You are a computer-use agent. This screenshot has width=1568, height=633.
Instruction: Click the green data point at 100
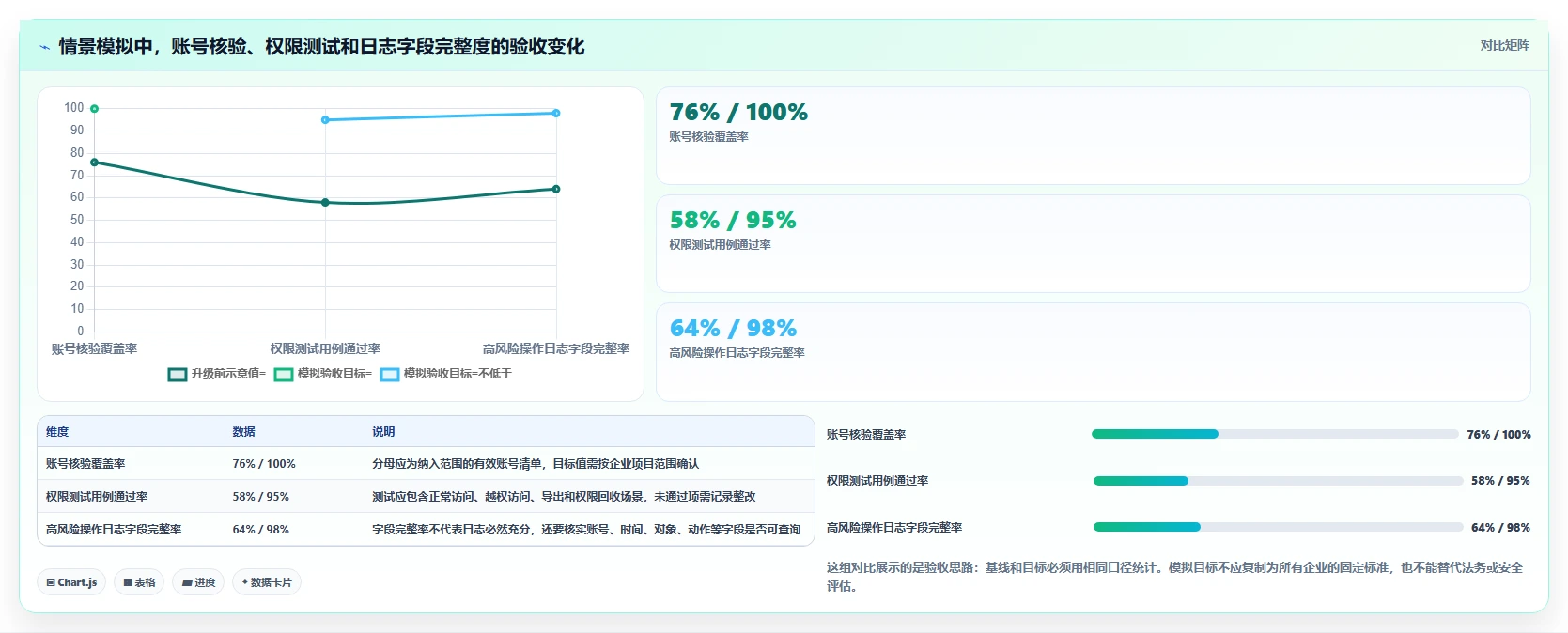[x=94, y=109]
